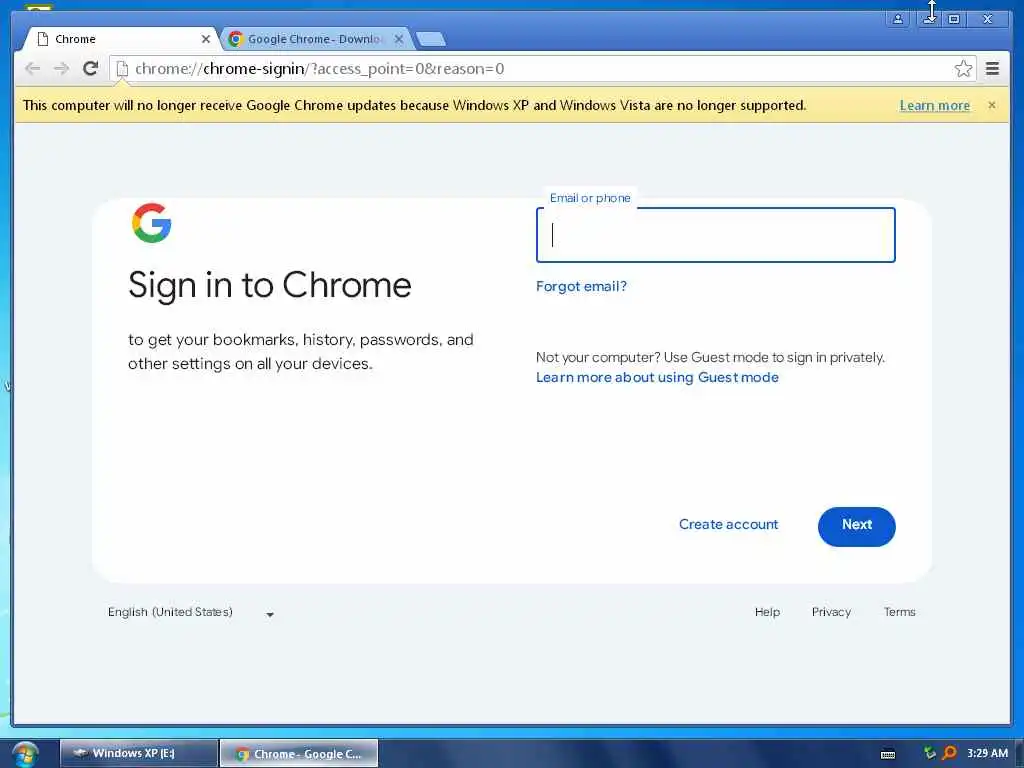Click the address bar URL text

point(319,69)
